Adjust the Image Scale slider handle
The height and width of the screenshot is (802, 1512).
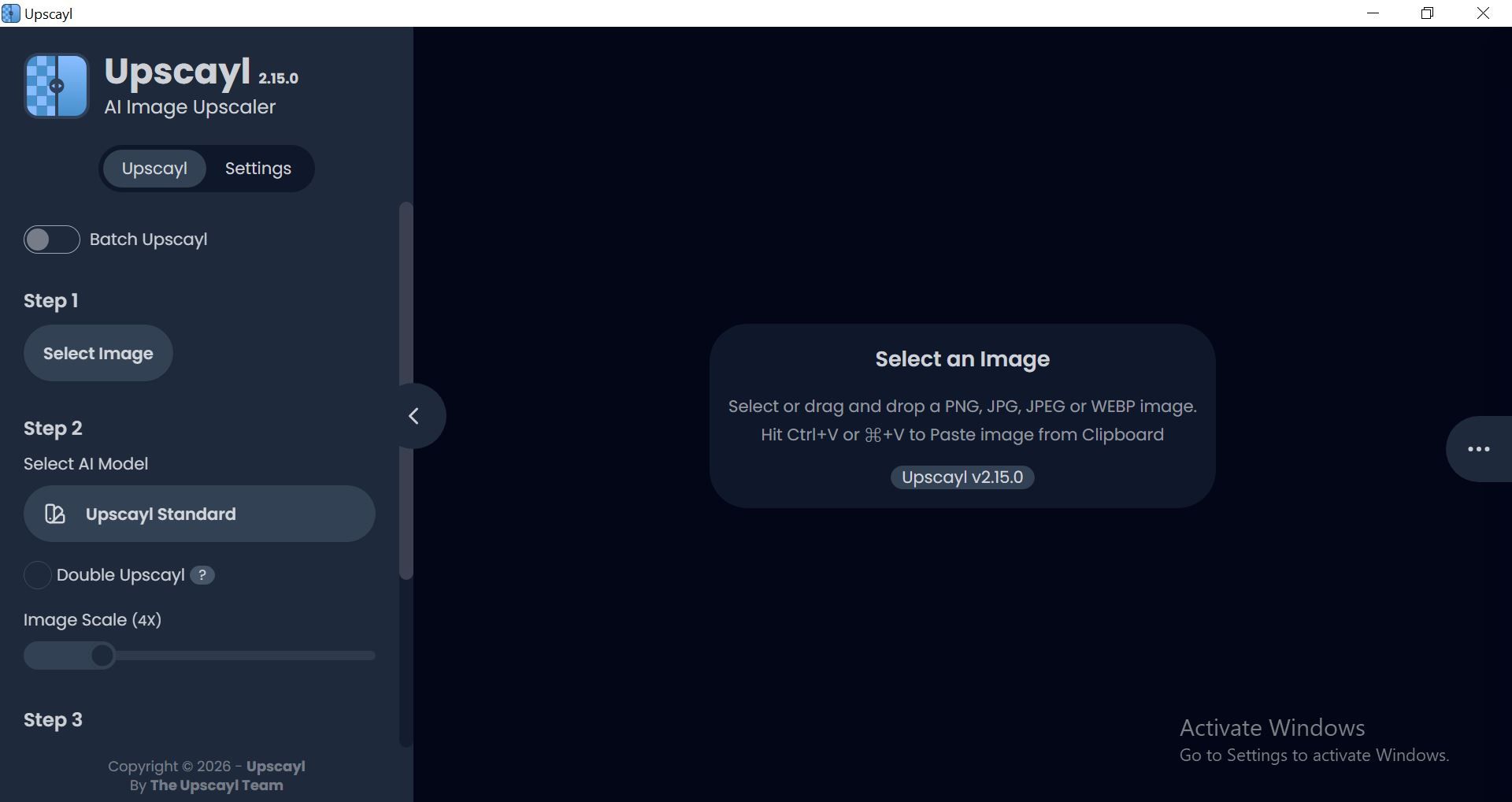pos(102,655)
